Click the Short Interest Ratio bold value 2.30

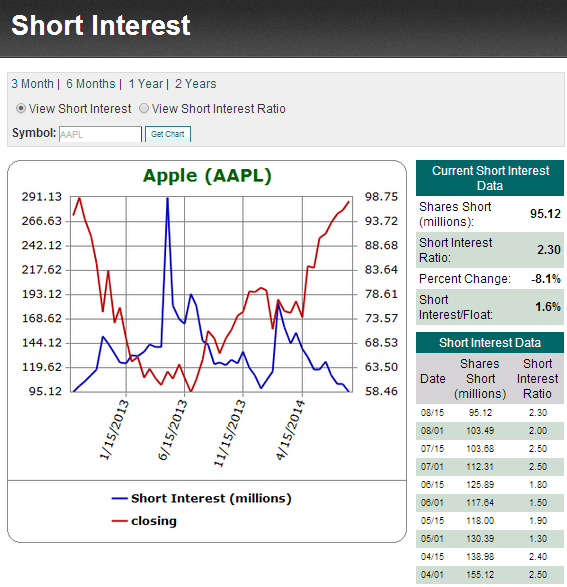(549, 250)
